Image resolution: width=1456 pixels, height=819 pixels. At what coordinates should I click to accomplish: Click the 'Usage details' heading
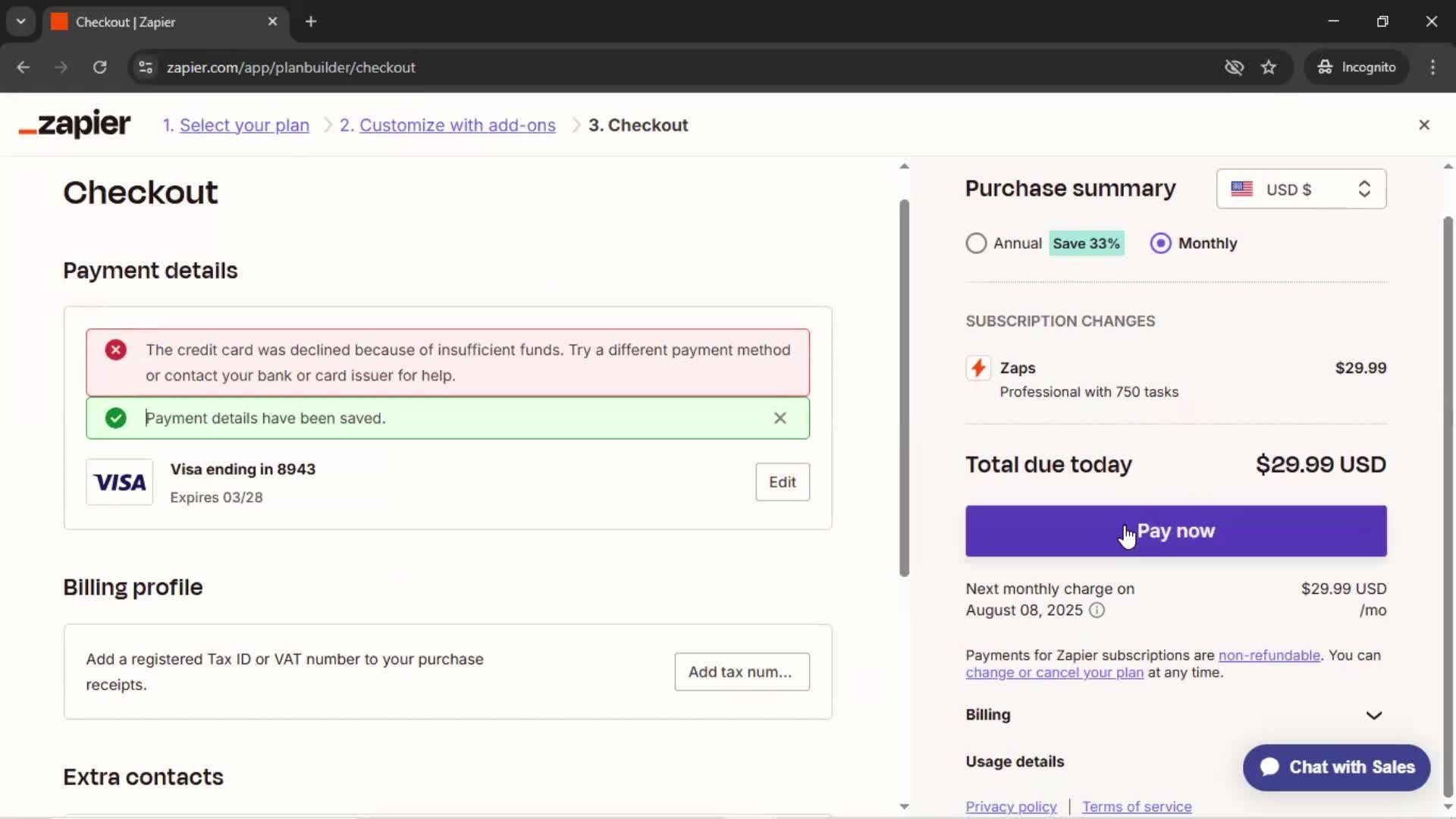pos(1015,761)
